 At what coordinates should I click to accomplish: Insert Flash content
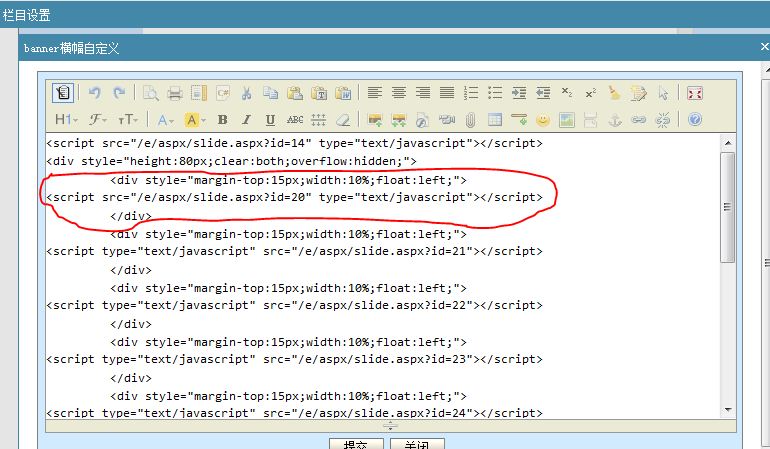pyautogui.click(x=422, y=119)
